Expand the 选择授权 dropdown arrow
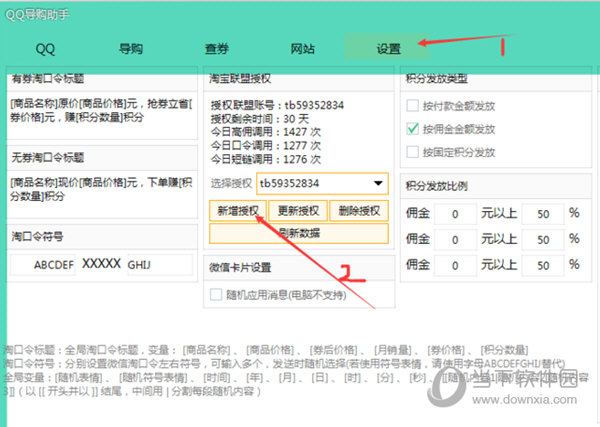The image size is (600, 427). pos(378,183)
